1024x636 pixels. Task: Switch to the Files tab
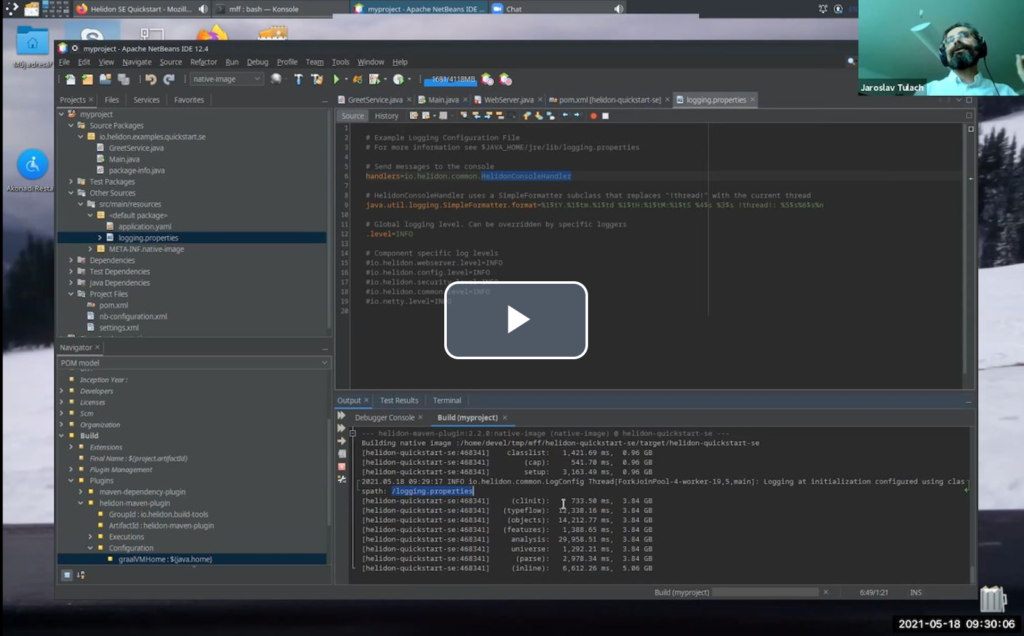112,100
